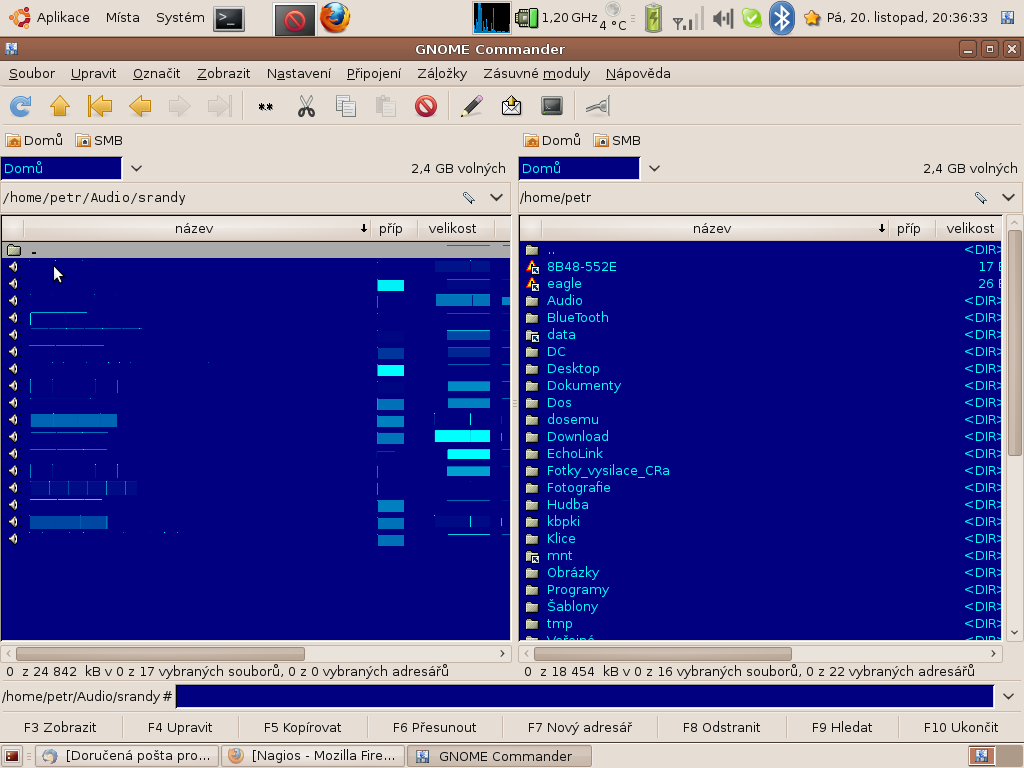
Task: Click F8 Odstranit button
Action: [x=722, y=728]
